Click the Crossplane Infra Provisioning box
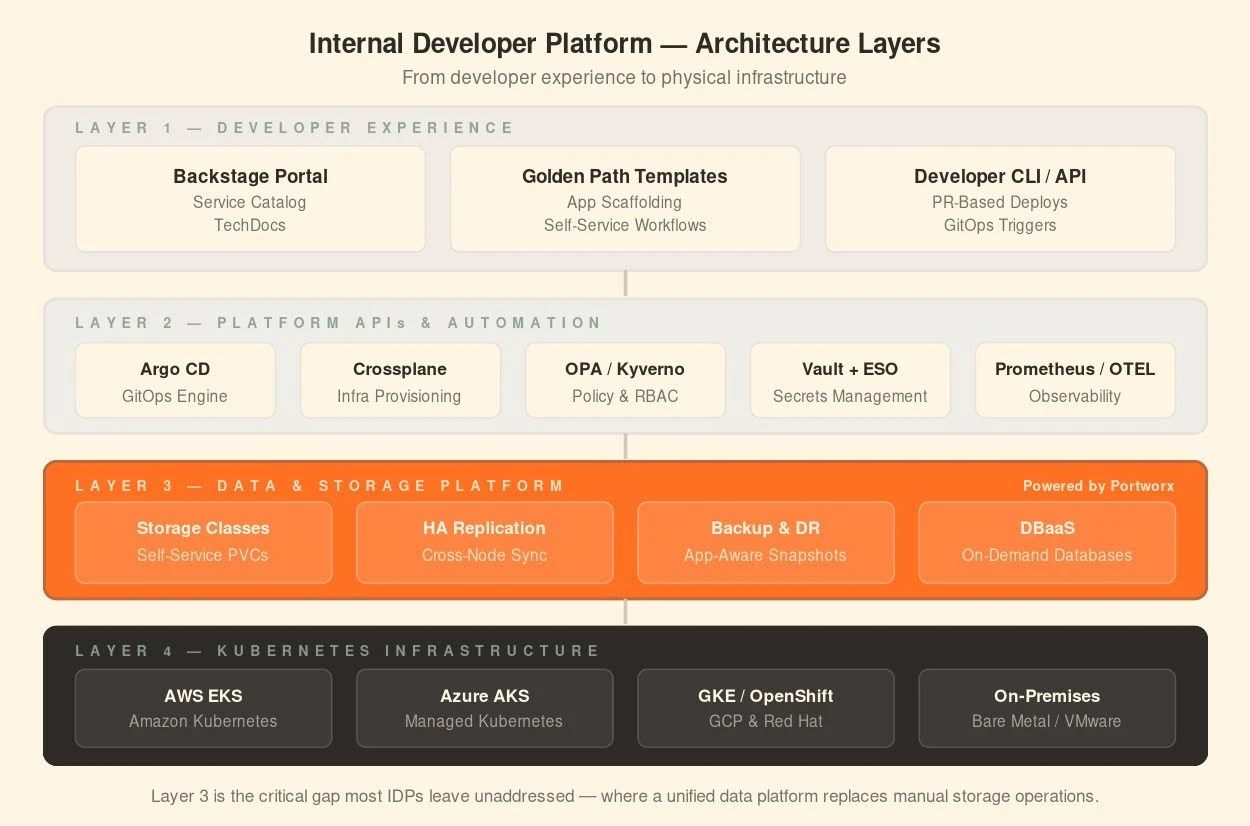This screenshot has width=1250, height=826. [x=400, y=381]
